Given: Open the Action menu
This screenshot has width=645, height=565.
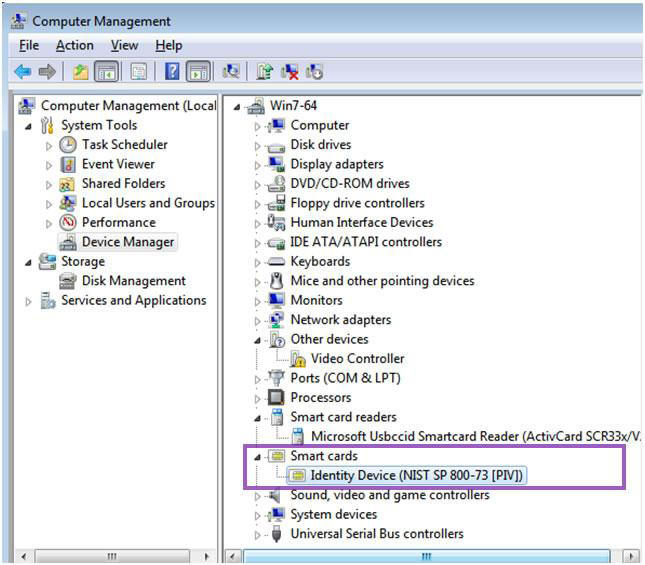Looking at the screenshot, I should click(x=74, y=45).
